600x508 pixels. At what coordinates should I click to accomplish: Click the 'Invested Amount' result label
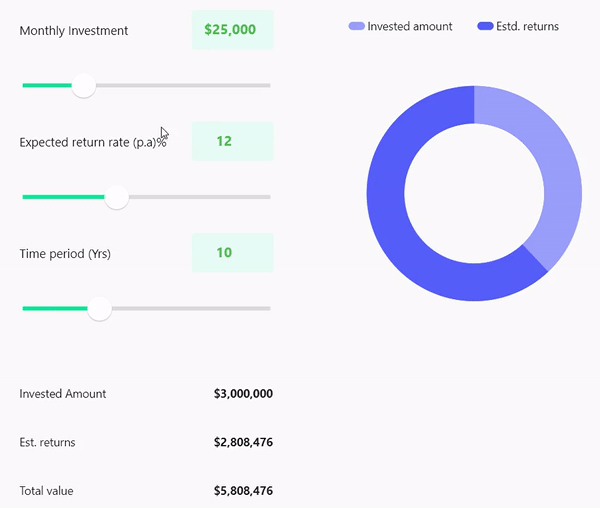(63, 394)
